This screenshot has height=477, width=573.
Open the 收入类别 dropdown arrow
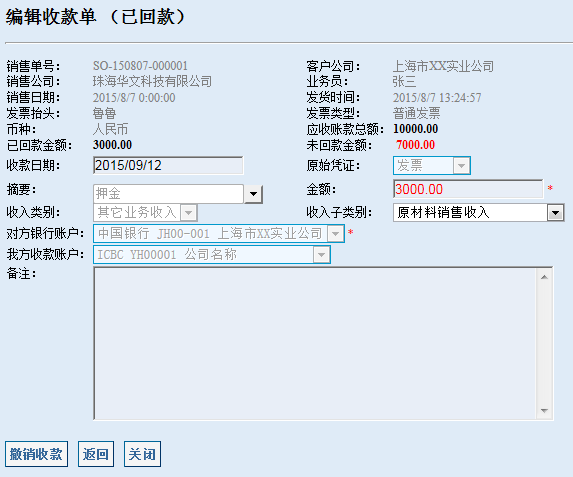point(189,212)
